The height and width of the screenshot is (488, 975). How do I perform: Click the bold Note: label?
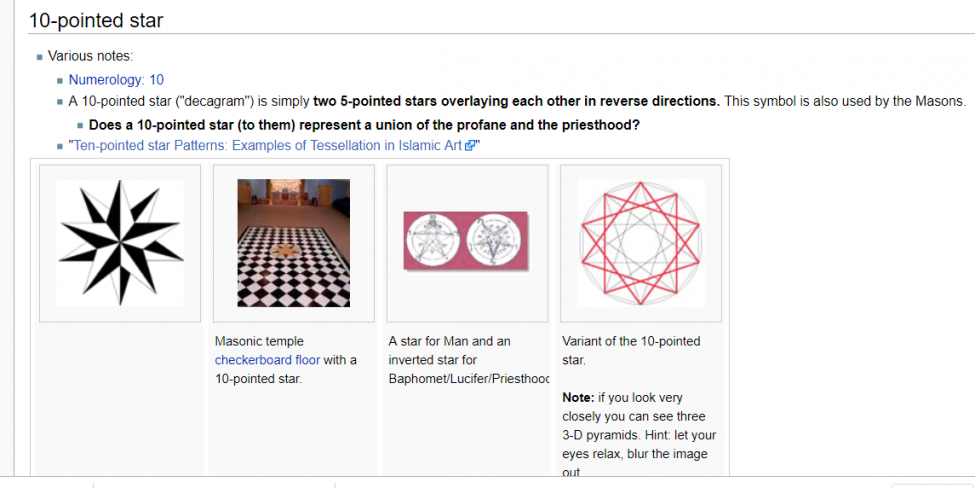pyautogui.click(x=578, y=398)
